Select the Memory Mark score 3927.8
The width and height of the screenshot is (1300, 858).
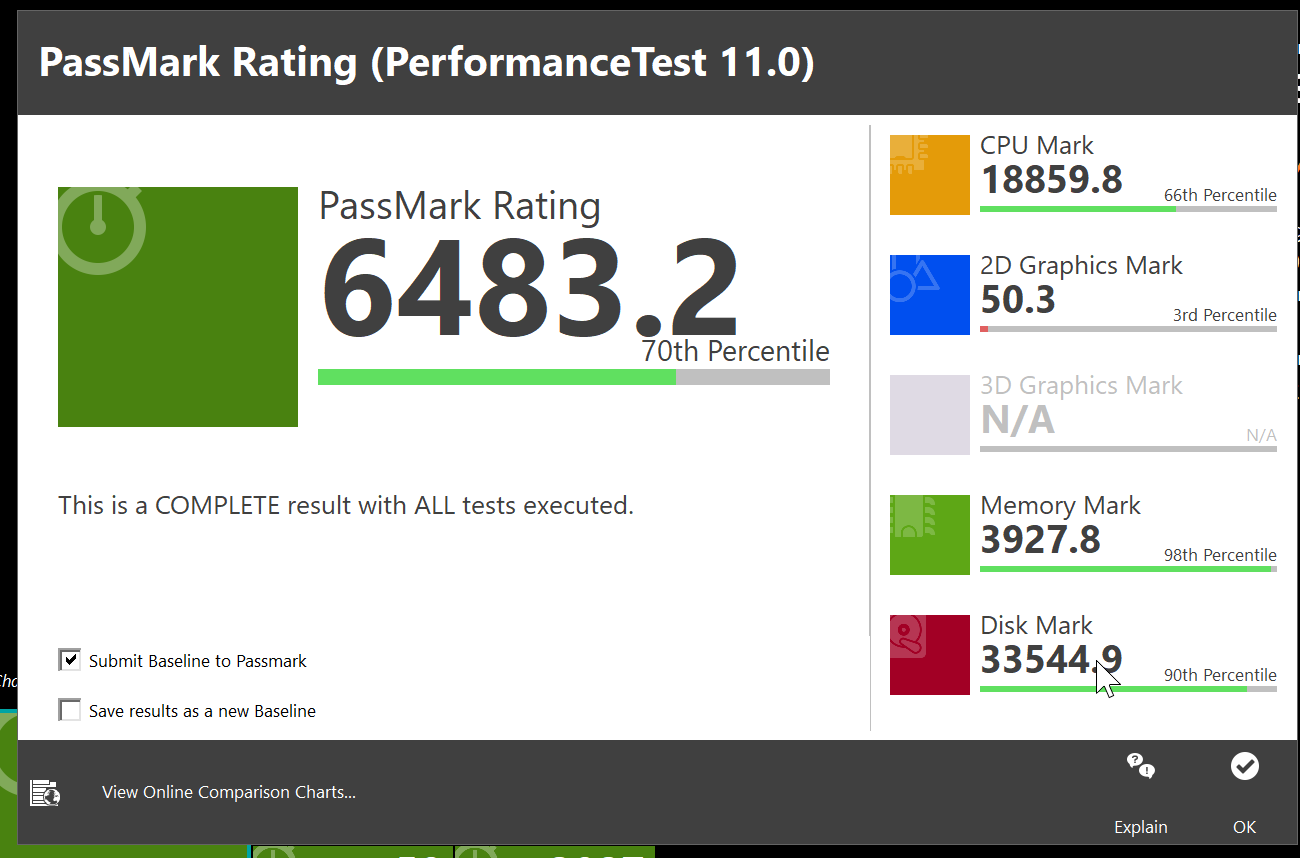pyautogui.click(x=1040, y=540)
